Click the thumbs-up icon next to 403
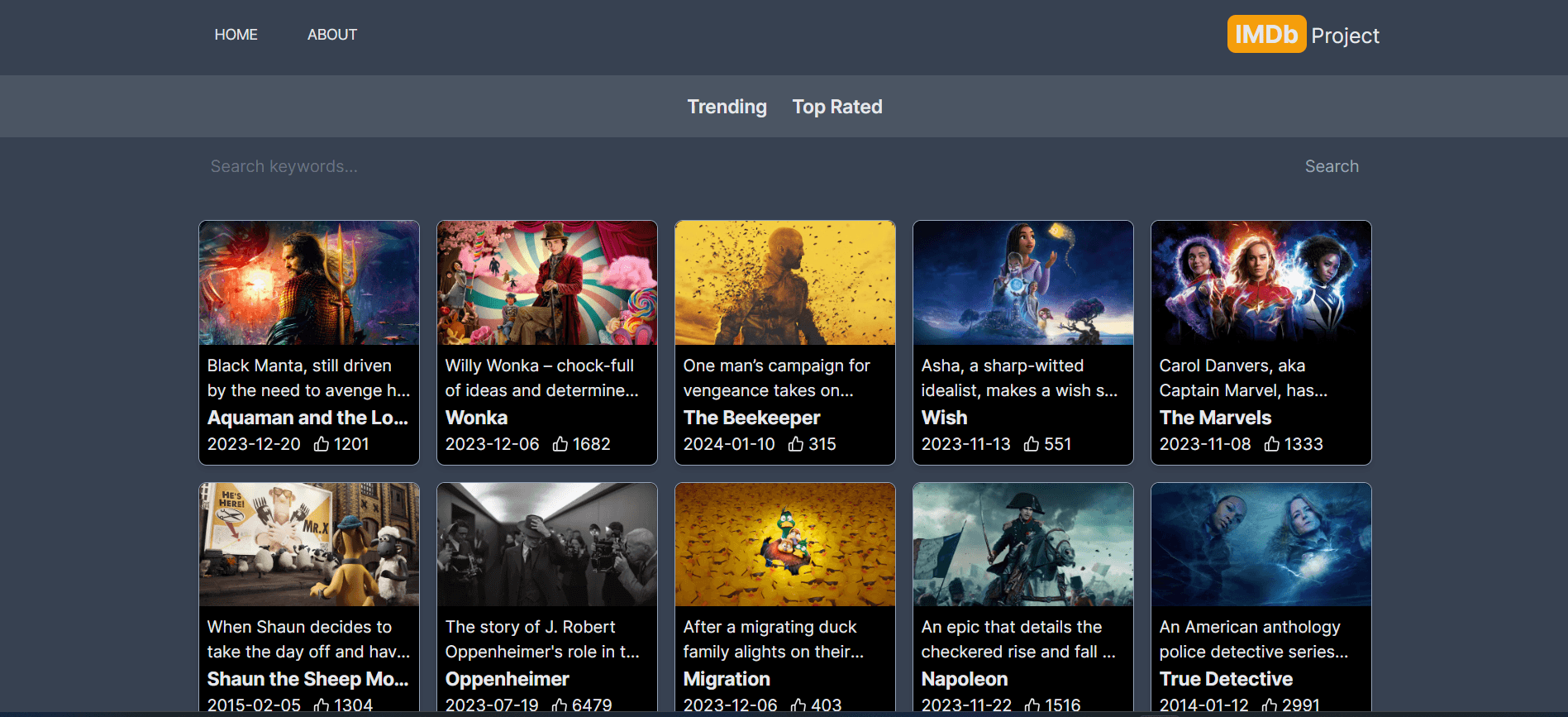1568x717 pixels. coord(798,705)
